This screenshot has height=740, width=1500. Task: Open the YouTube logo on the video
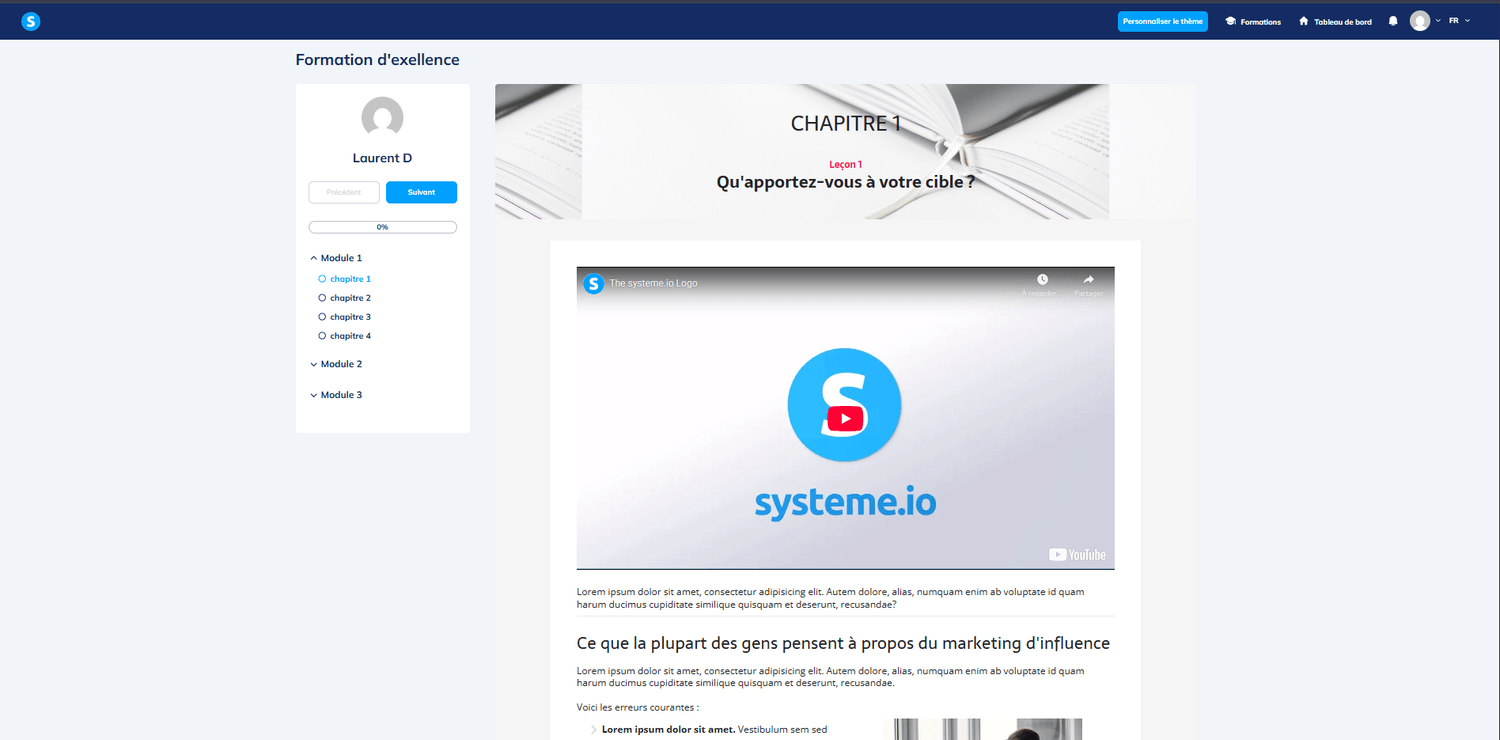pyautogui.click(x=1077, y=555)
